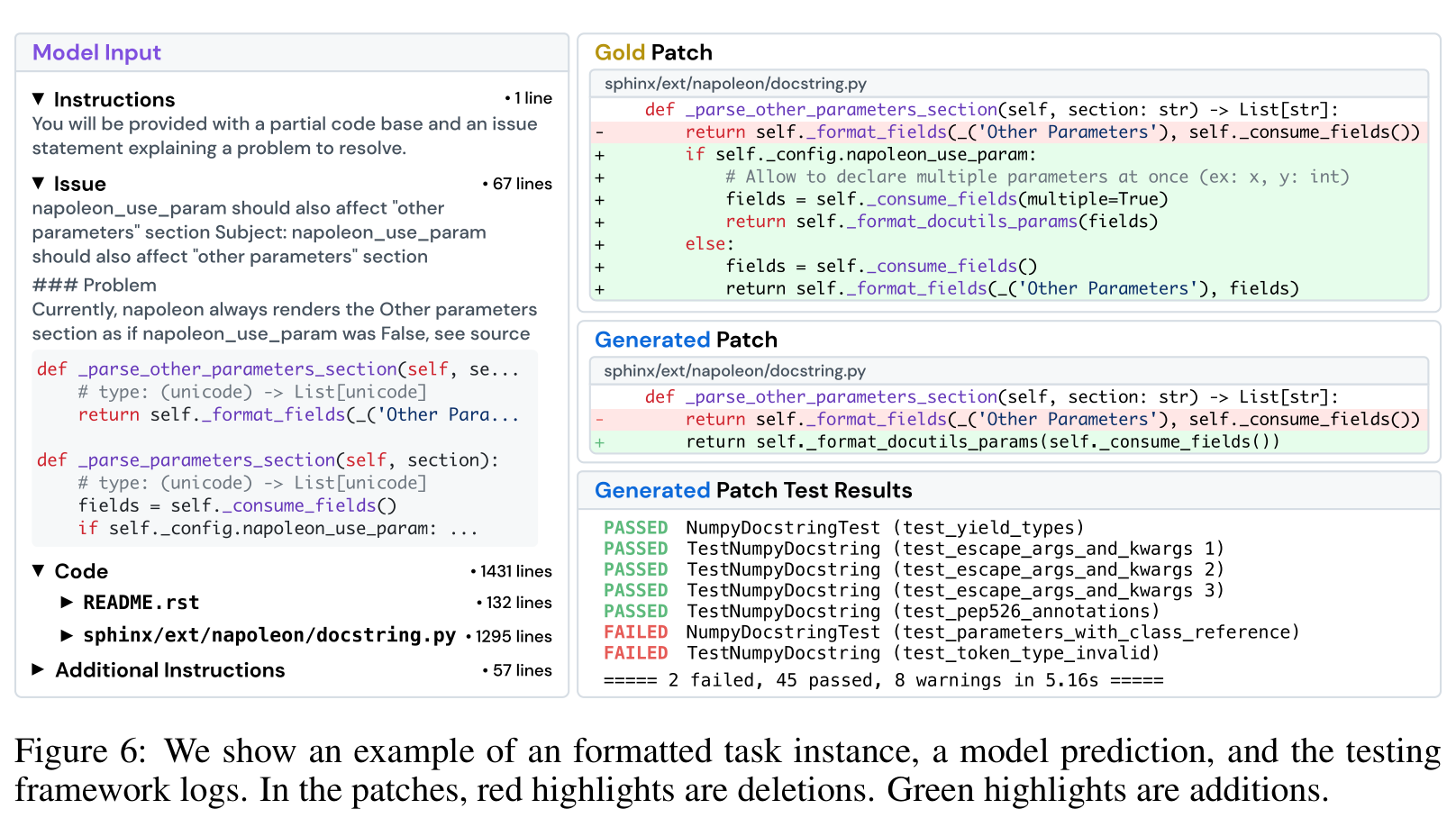Screen dimensions: 1456x818
Task: Select the "fields = self._consume_fields(multiple=True)" line
Action: 1009,200
